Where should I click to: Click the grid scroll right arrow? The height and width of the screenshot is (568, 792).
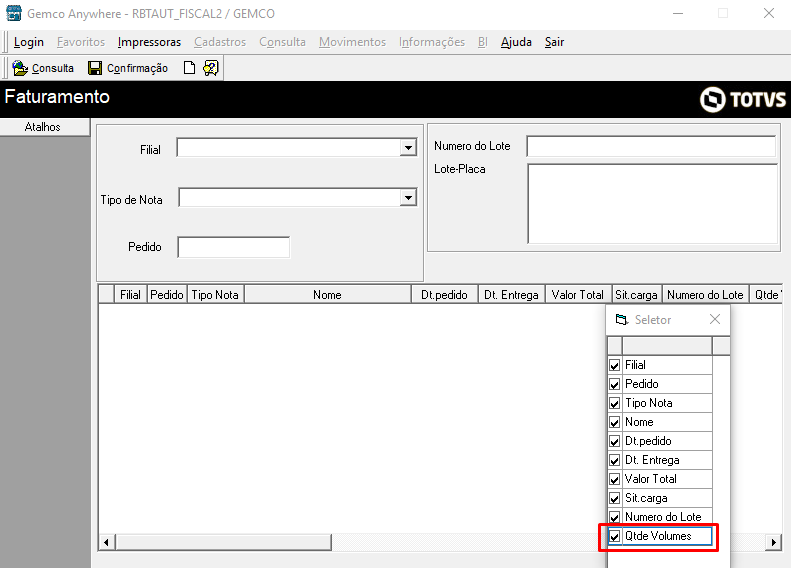[773, 542]
